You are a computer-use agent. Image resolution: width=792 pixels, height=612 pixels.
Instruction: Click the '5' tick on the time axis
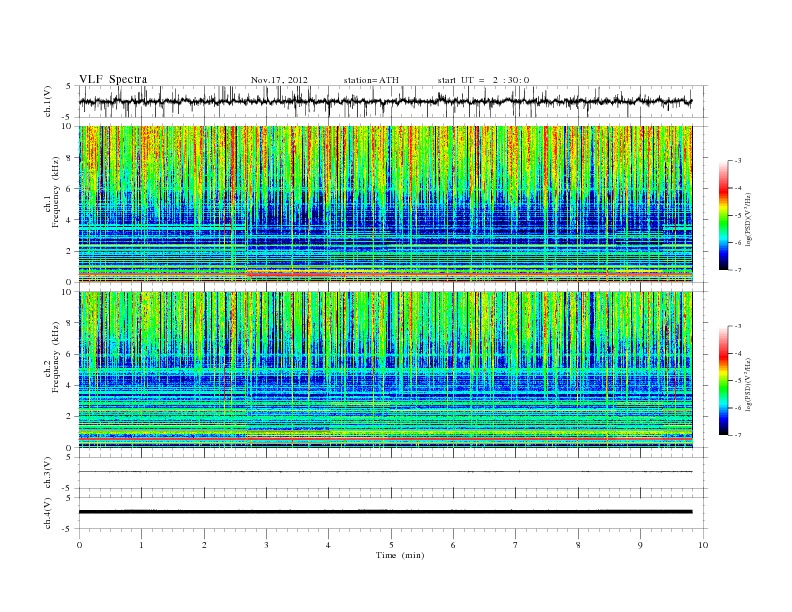tap(391, 545)
